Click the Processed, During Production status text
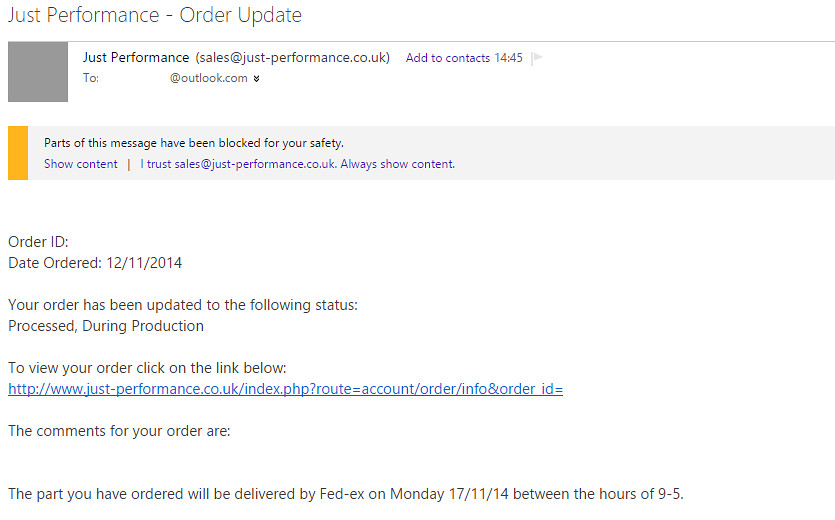Viewport: 835px width, 520px height. pos(106,326)
